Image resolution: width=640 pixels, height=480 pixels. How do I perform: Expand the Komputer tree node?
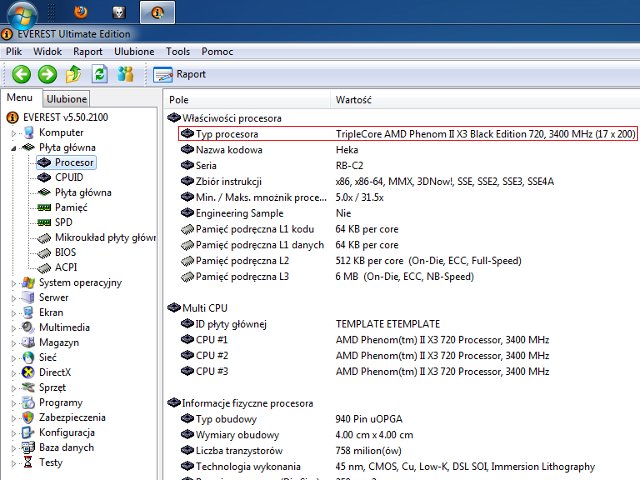(x=14, y=133)
